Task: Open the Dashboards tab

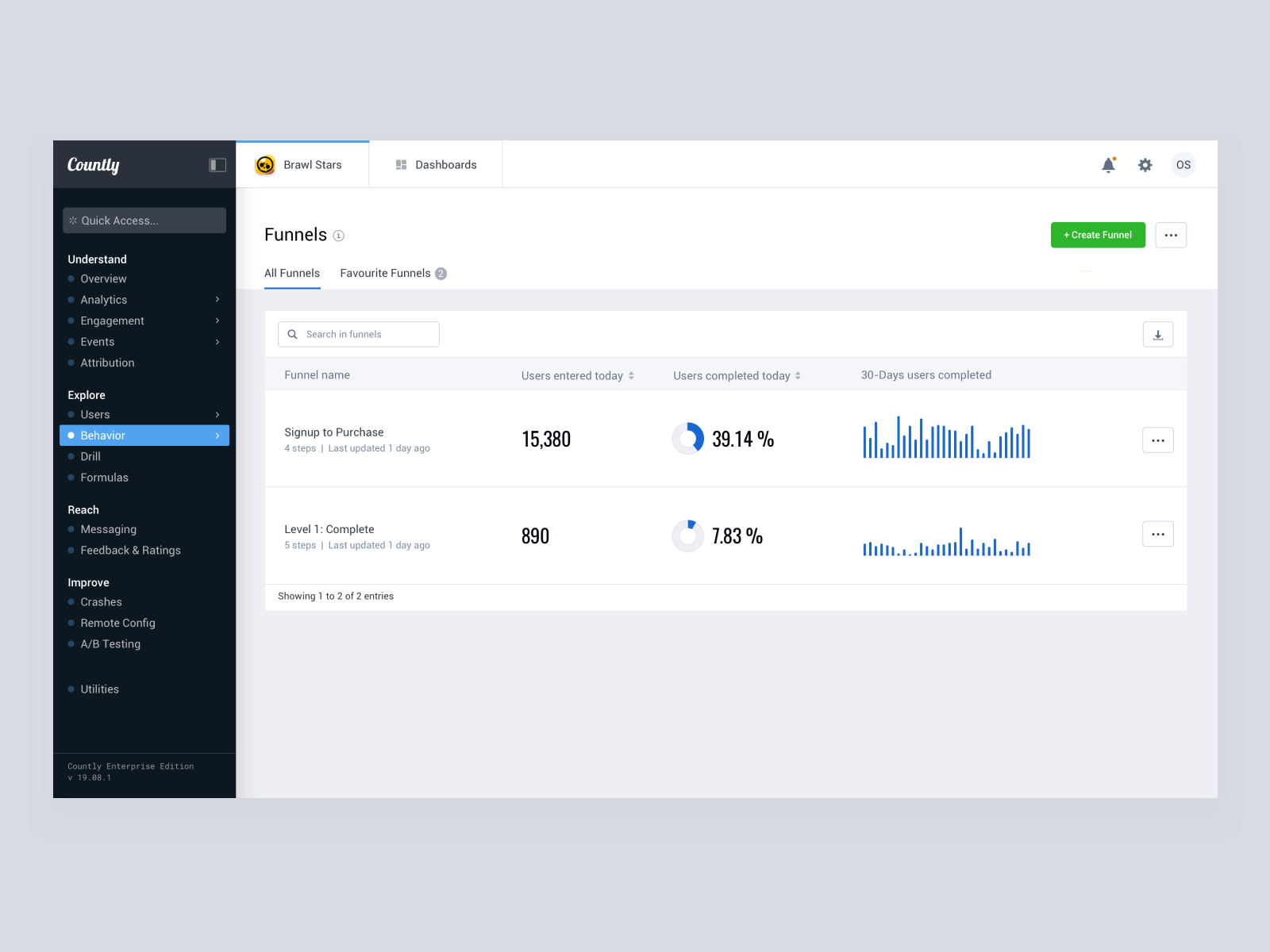Action: pyautogui.click(x=435, y=164)
